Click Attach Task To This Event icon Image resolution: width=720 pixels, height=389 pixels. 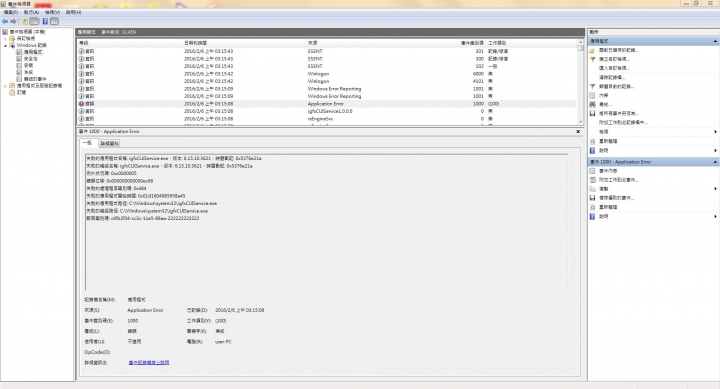(592, 180)
